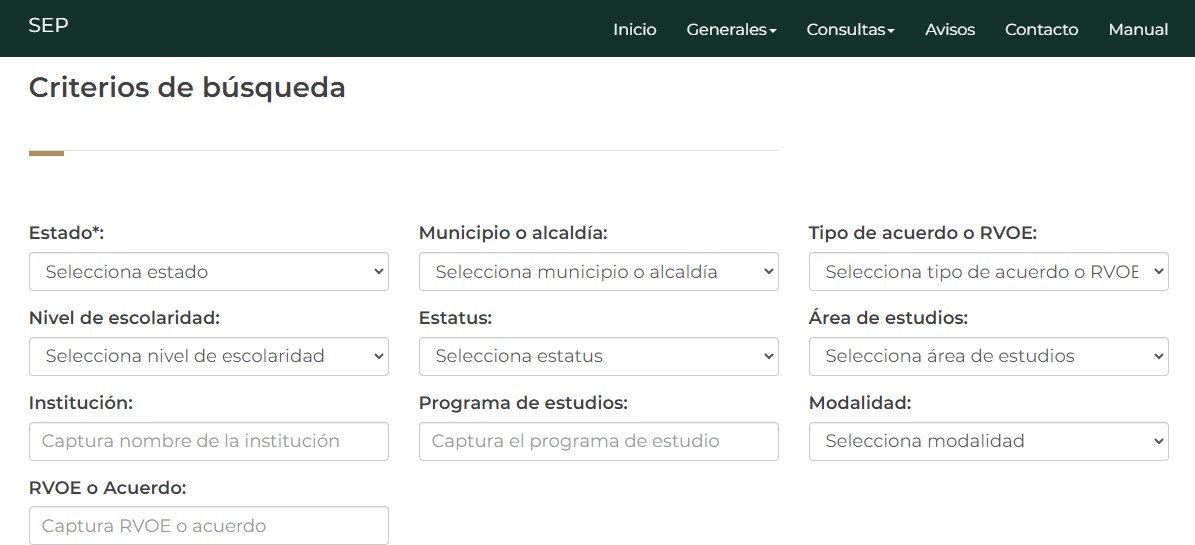Click the Modalidad field label
This screenshot has width=1195, height=545.
coord(859,403)
